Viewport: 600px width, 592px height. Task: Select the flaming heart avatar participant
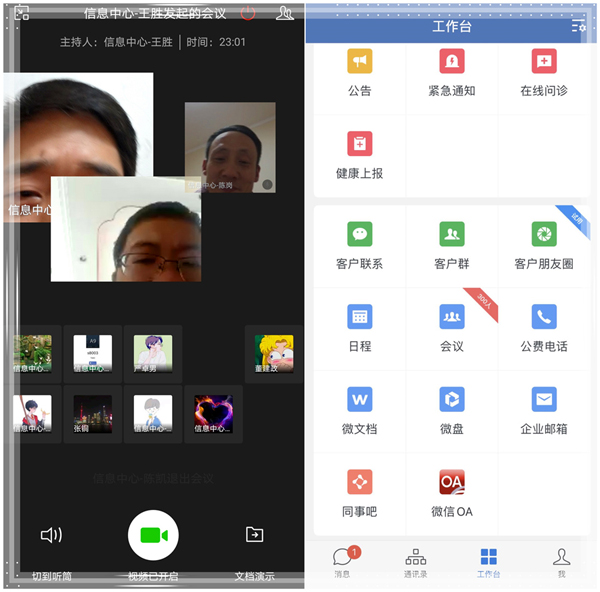(213, 414)
